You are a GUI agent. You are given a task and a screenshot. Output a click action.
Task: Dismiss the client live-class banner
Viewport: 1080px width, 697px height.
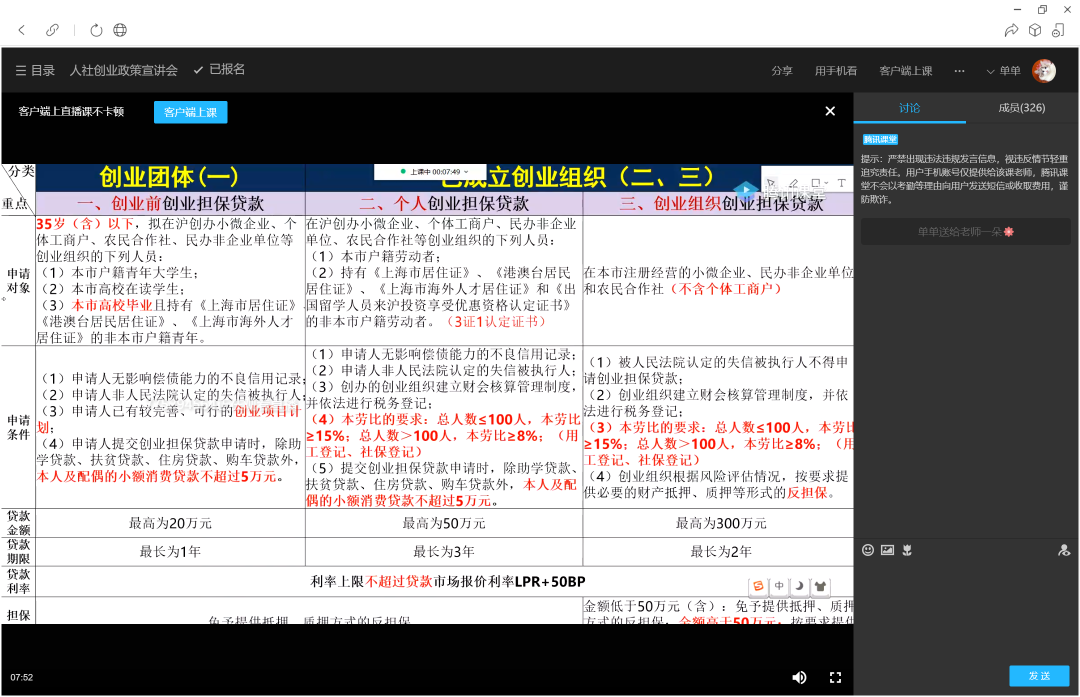(x=830, y=111)
